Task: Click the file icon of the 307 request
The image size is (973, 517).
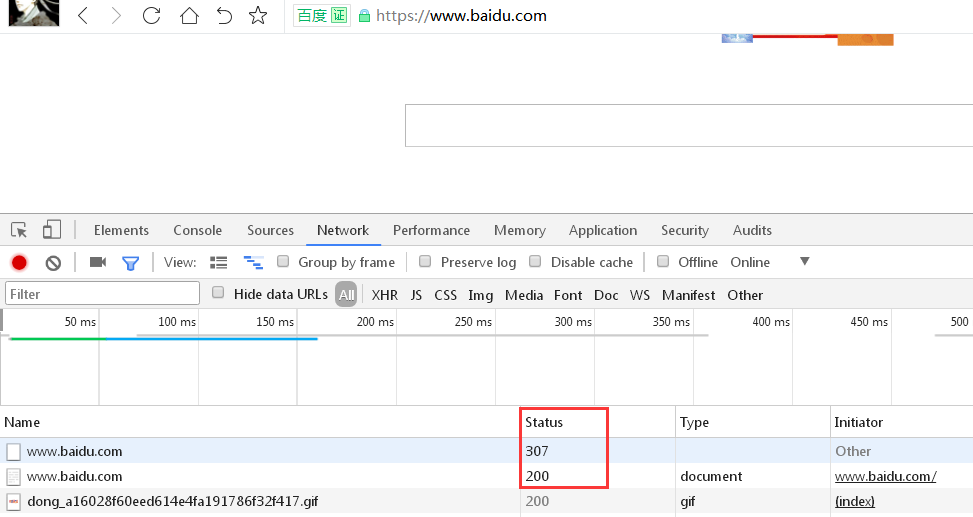Action: click(14, 451)
